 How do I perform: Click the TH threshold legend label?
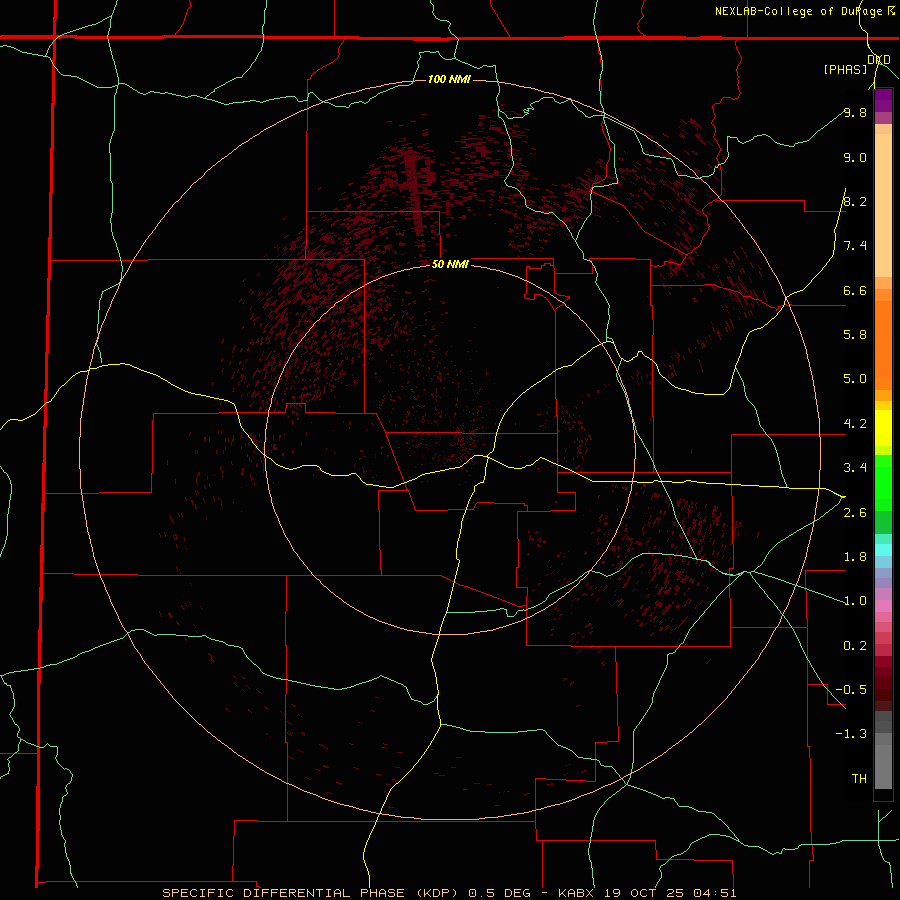[x=859, y=779]
